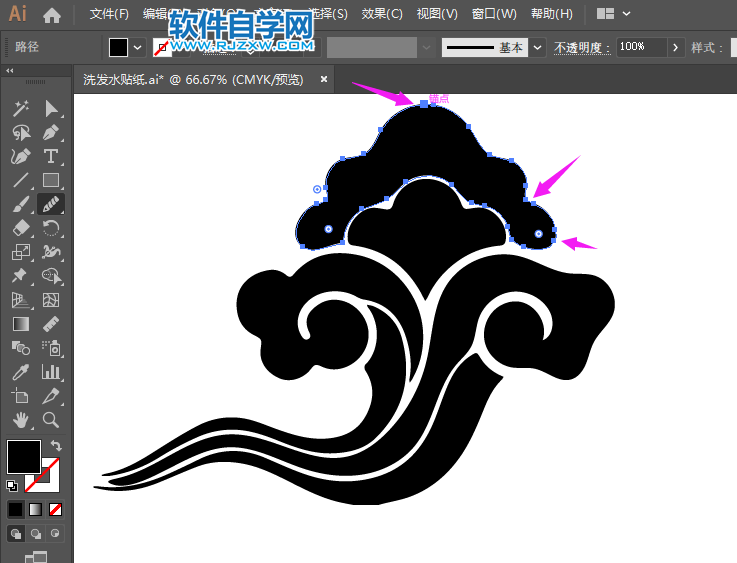Collapse the tools panel double-arrow

(9, 70)
